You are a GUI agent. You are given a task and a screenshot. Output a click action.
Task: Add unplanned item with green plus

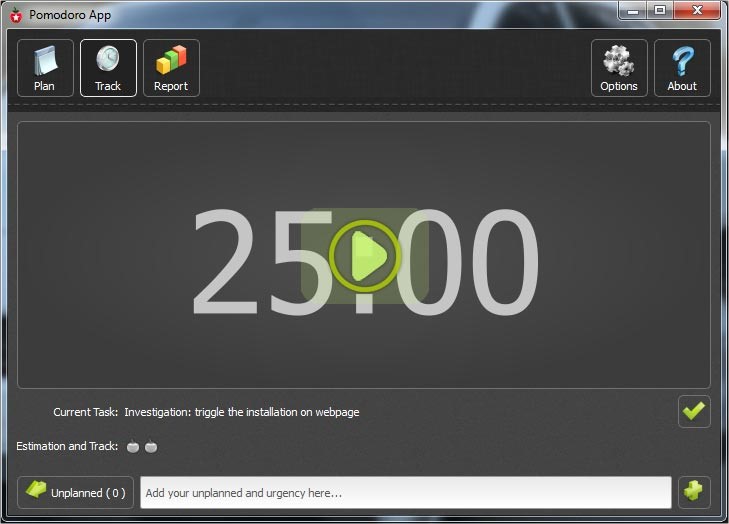click(x=694, y=492)
